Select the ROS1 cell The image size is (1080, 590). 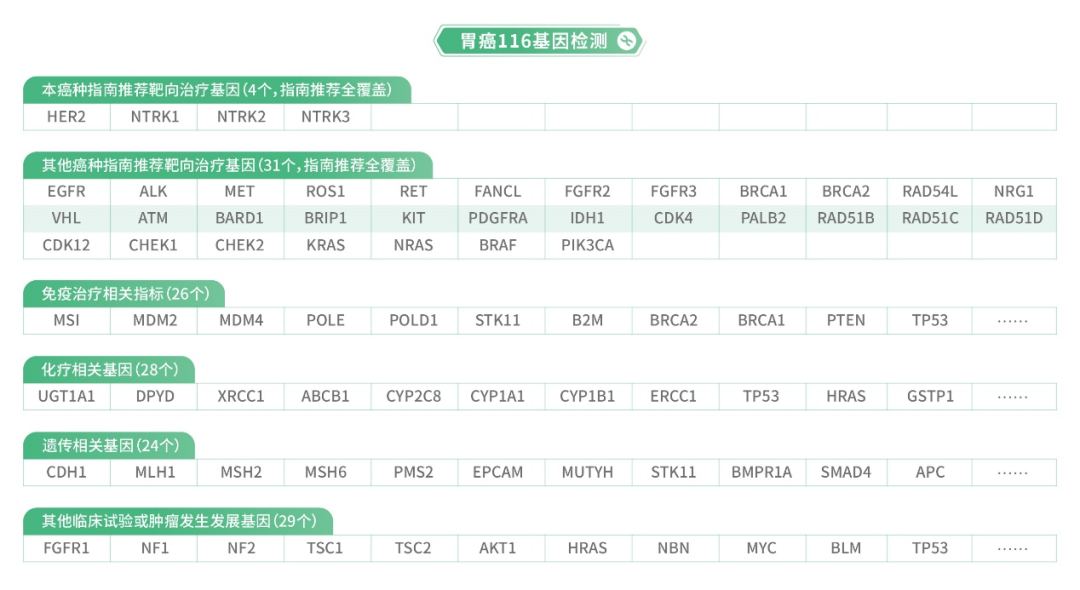[328, 191]
